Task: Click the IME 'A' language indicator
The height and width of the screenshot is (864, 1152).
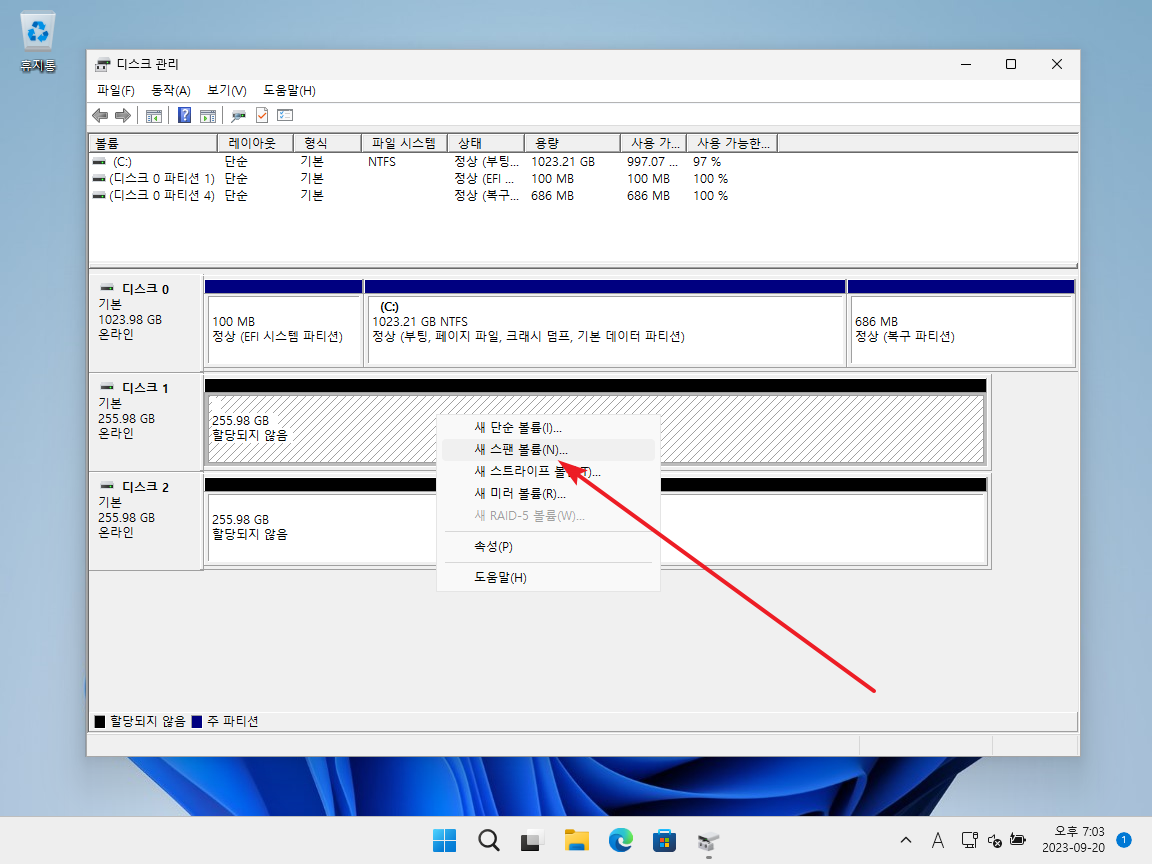Action: (937, 840)
